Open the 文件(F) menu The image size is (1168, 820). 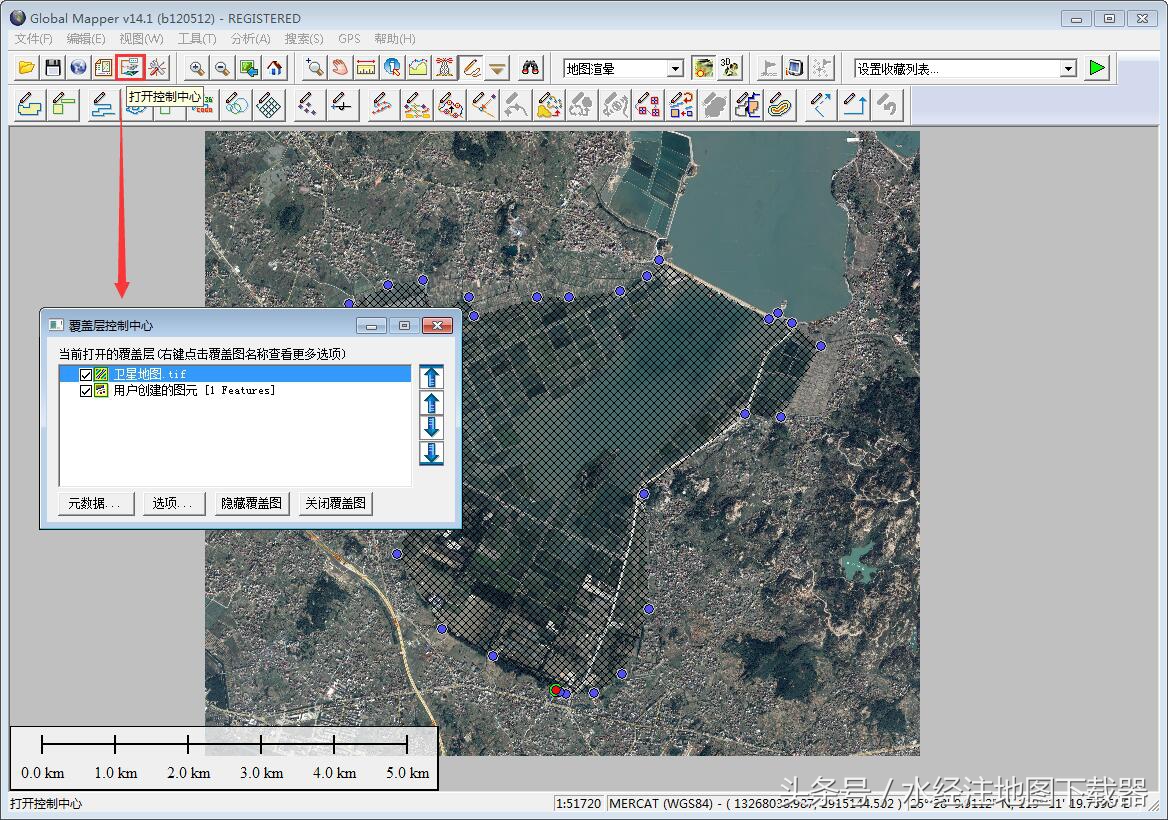[33, 39]
